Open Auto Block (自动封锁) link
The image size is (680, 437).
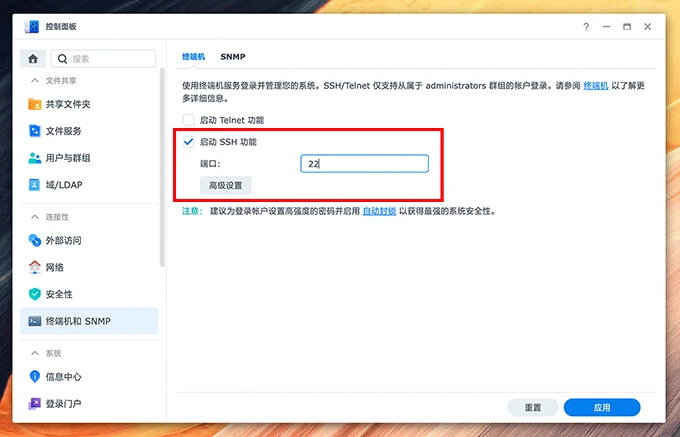coord(379,211)
